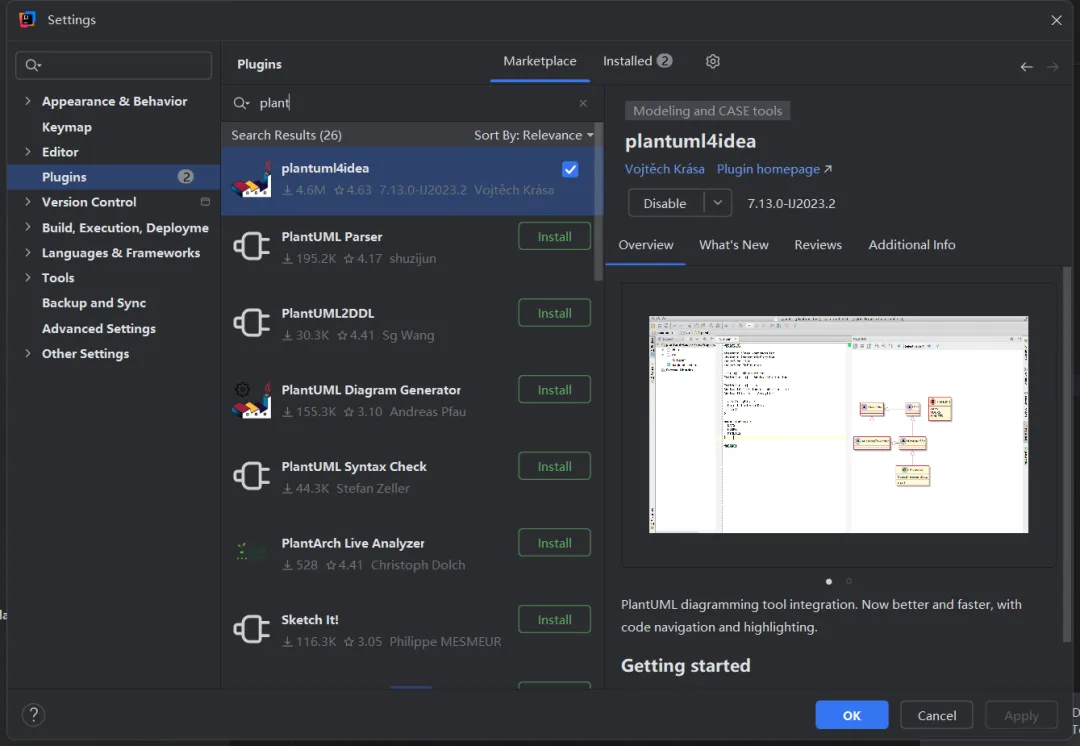Click the plugin screenshot preview image
This screenshot has height=746, width=1080.
[x=838, y=424]
